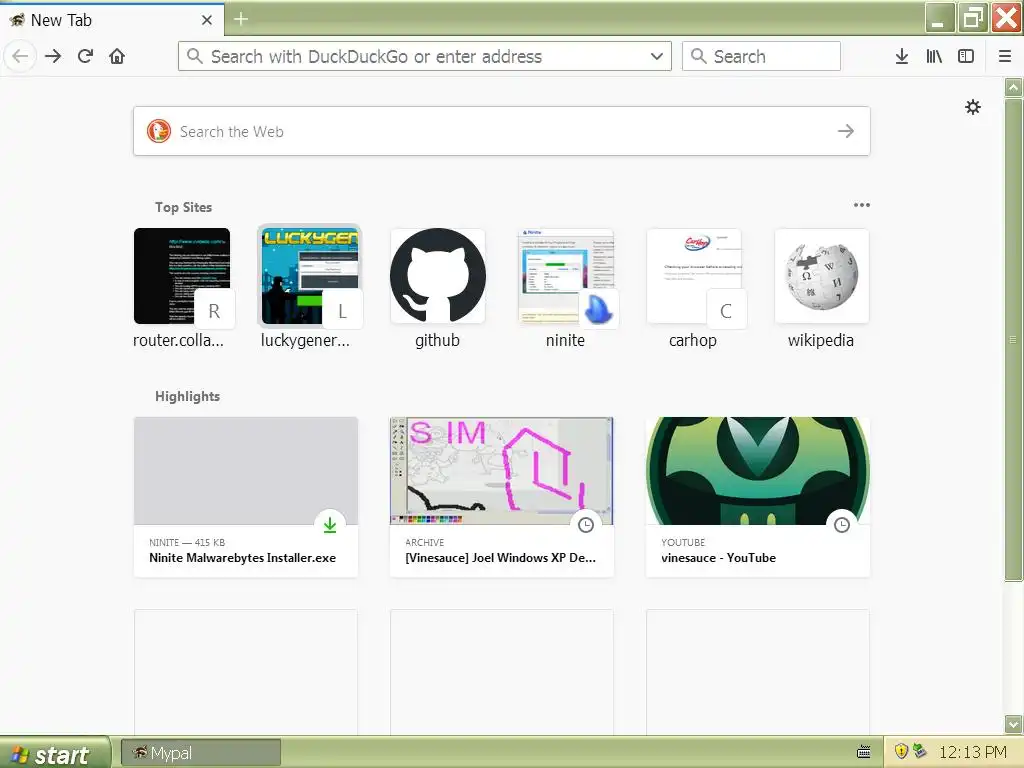This screenshot has width=1024, height=768.
Task: Open router.colla... top site tile
Action: pyautogui.click(x=182, y=288)
